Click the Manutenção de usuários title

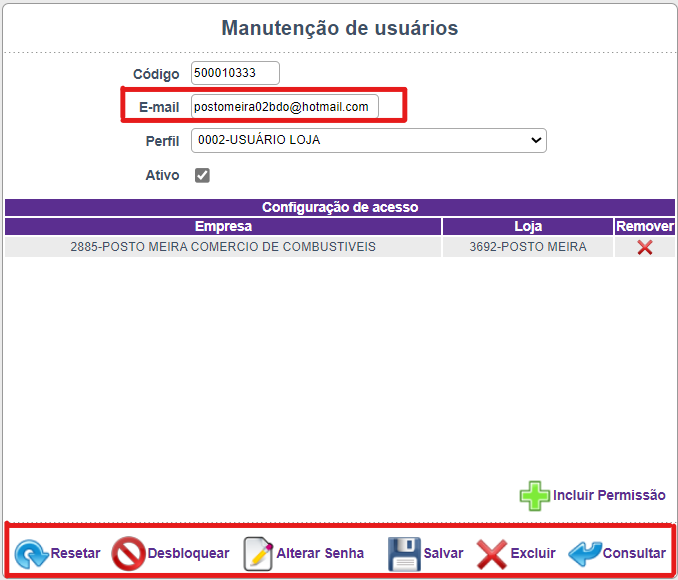(x=340, y=28)
